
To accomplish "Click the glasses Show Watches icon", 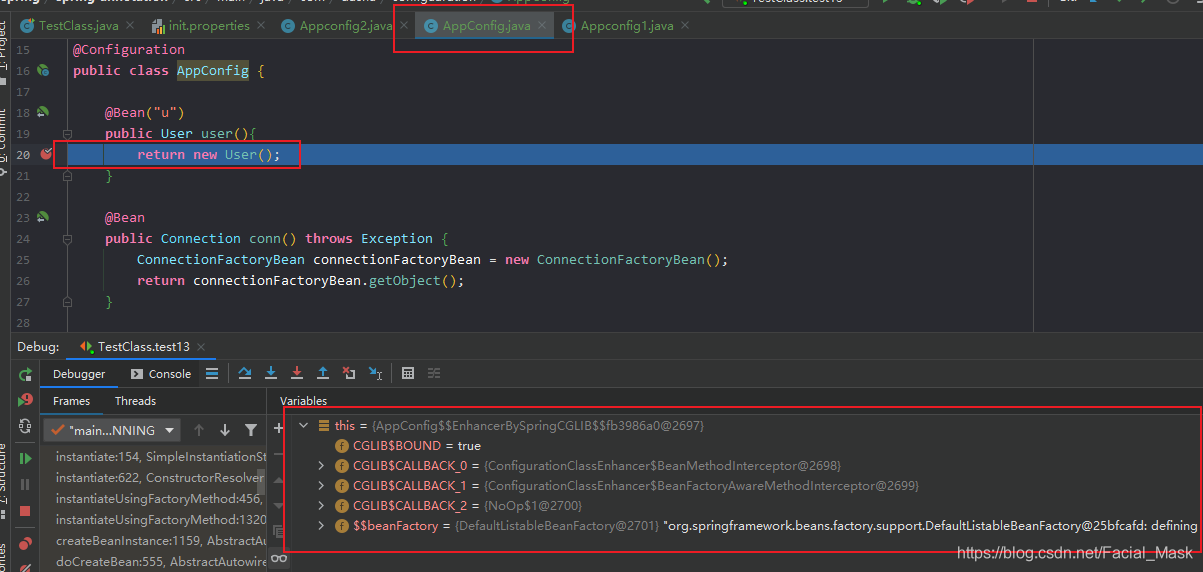I will click(279, 558).
